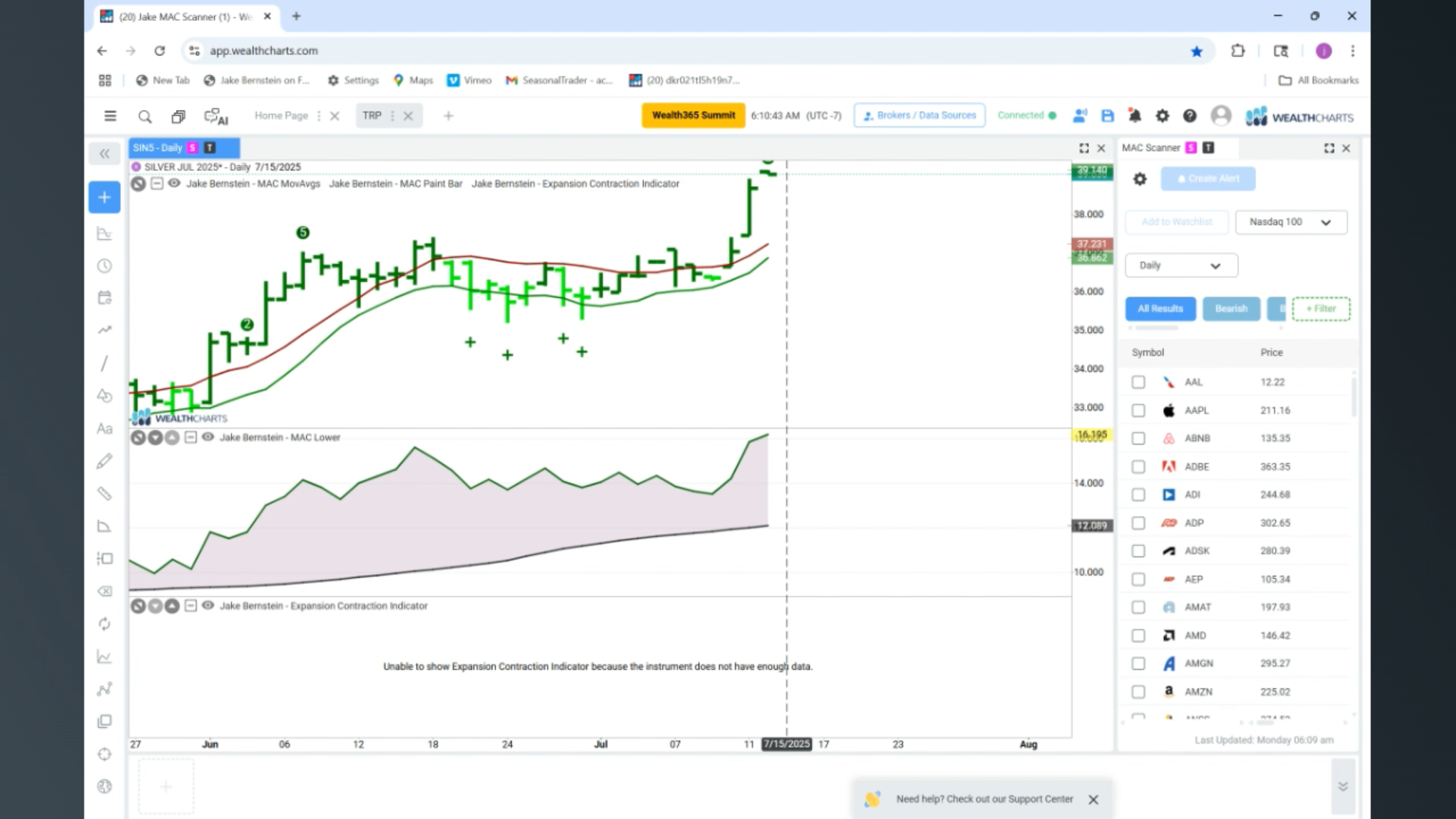Select the pencil freehand tool

(105, 461)
